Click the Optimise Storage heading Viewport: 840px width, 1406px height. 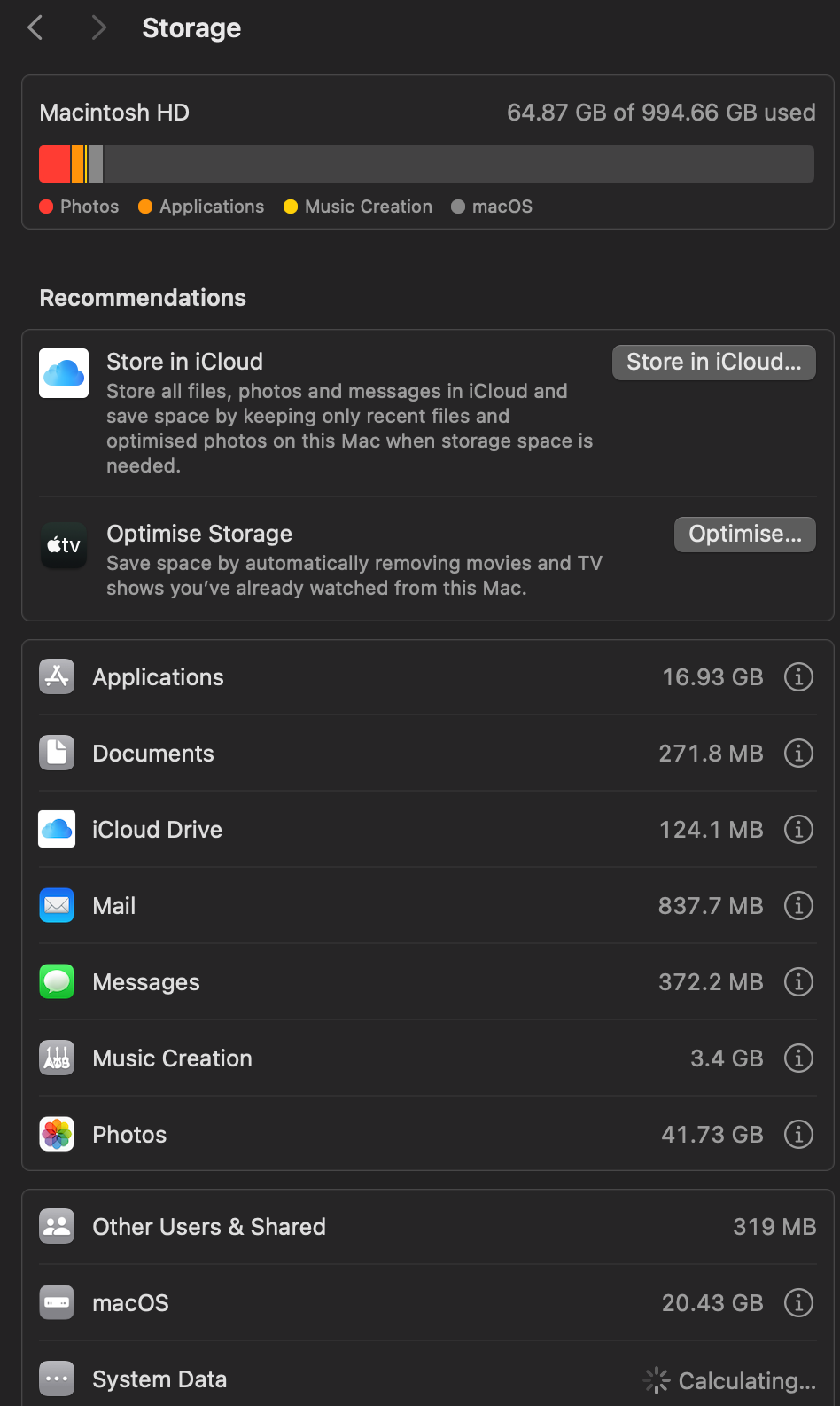click(x=199, y=534)
